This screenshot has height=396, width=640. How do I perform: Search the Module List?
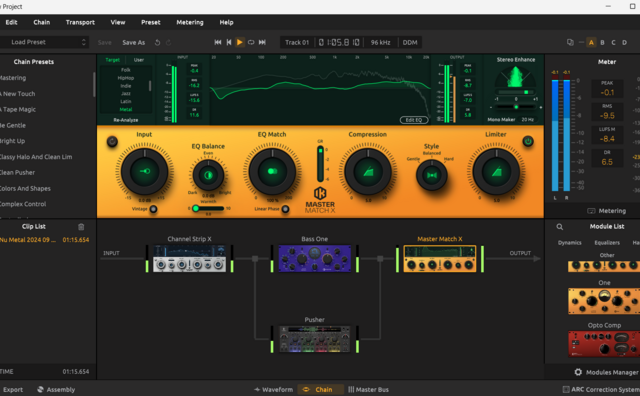pos(560,227)
